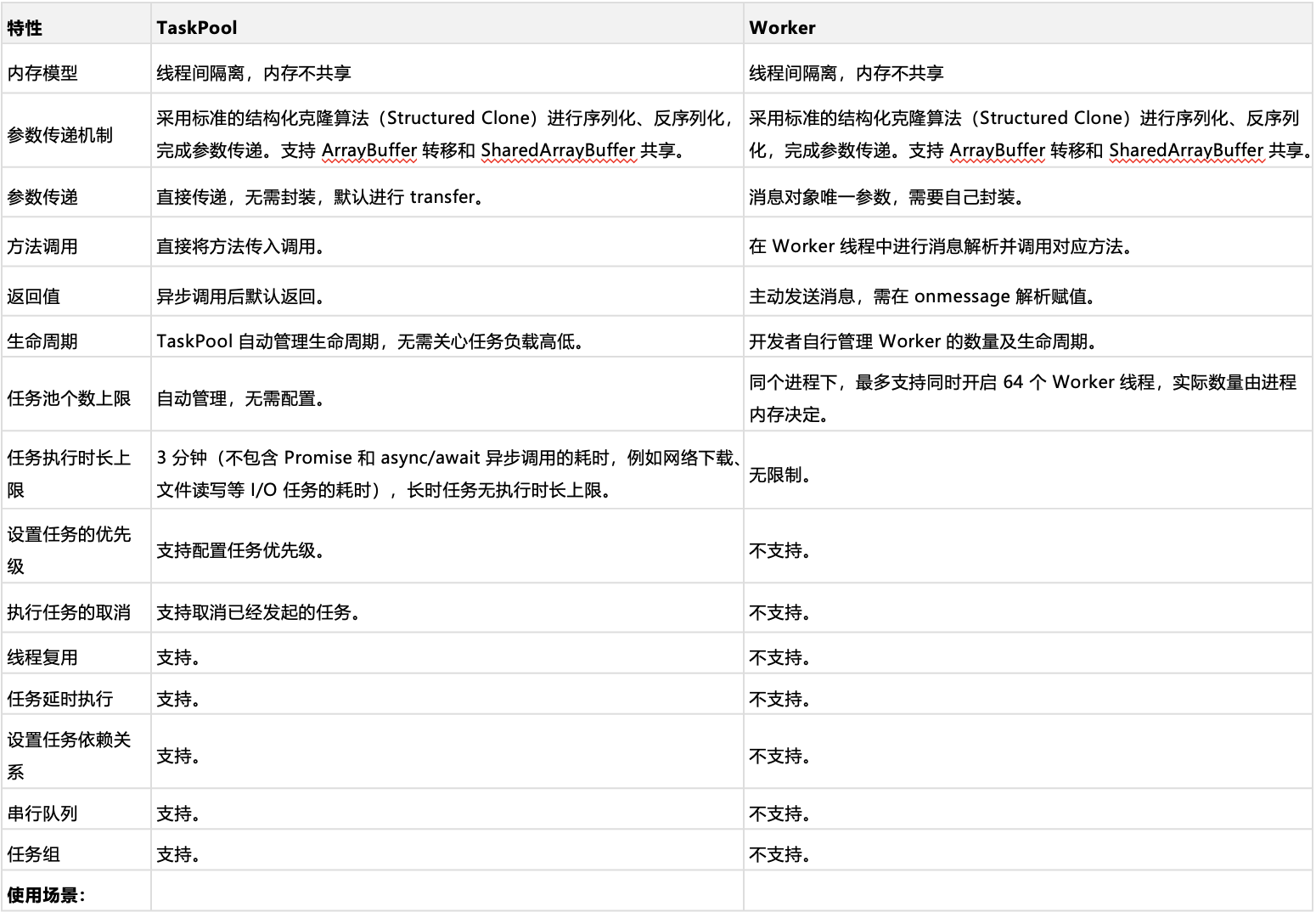Select the Worker cell reading 无限制

(779, 476)
